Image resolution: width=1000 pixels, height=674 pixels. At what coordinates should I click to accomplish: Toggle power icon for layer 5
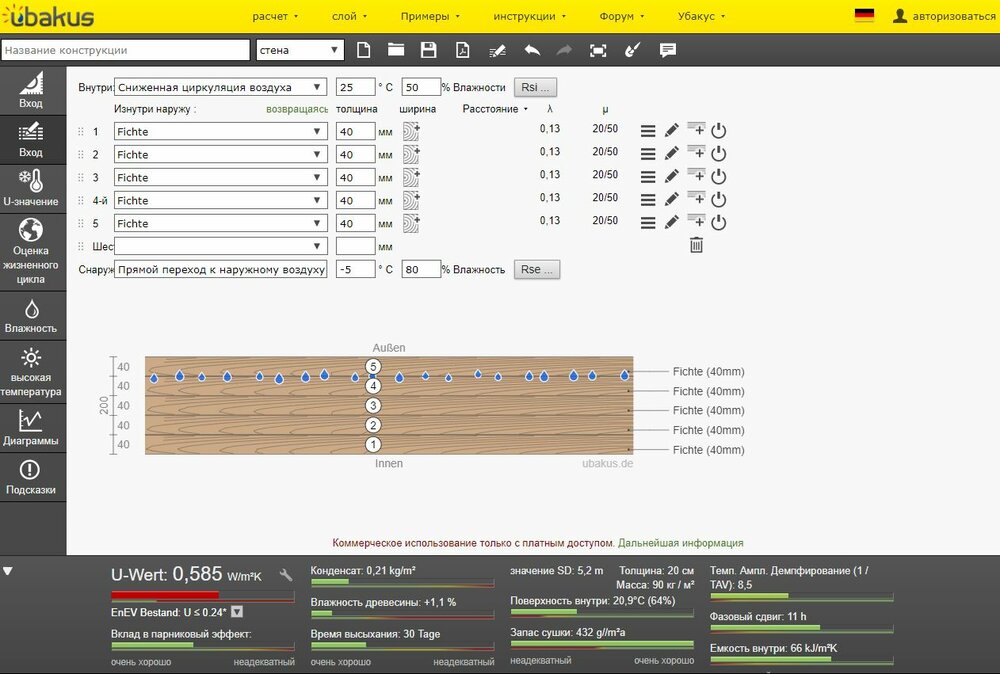pyautogui.click(x=718, y=223)
